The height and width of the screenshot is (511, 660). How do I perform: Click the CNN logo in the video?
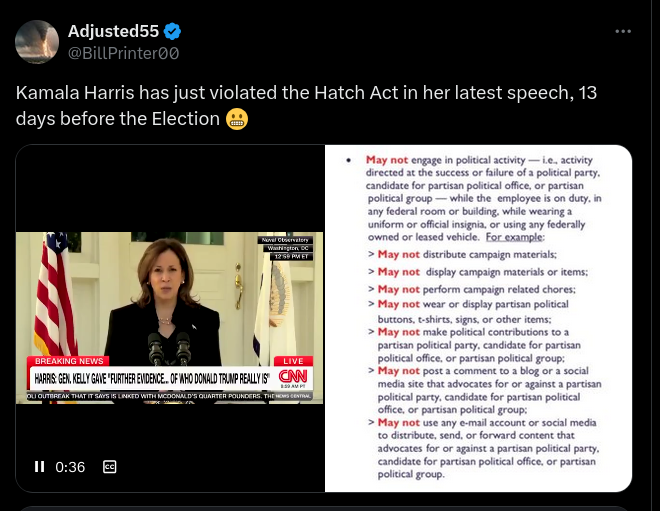[293, 376]
